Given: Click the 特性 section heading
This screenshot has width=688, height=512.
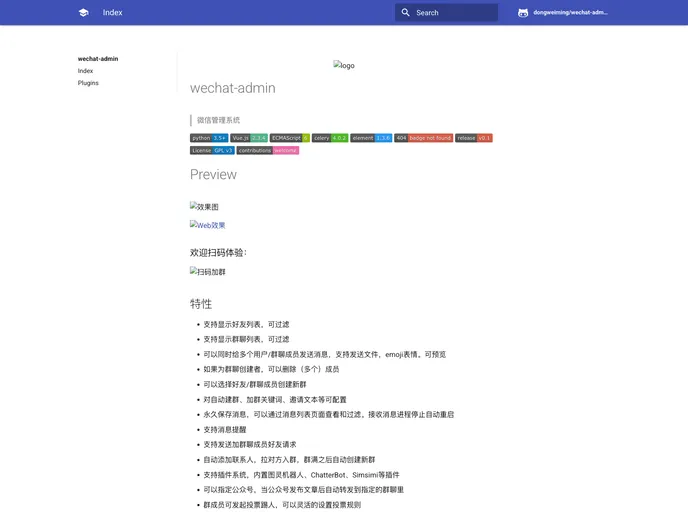Looking at the screenshot, I should [x=201, y=304].
